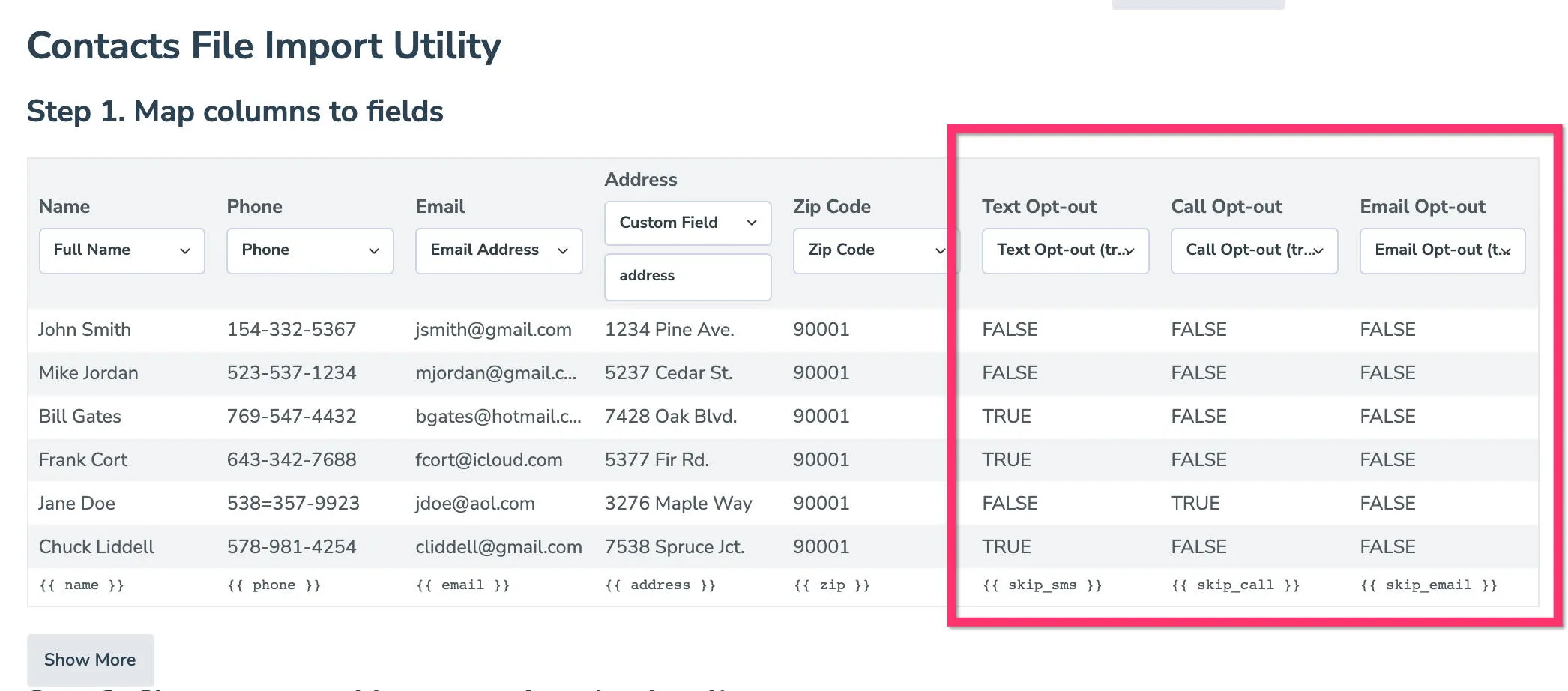Open the Zip Code mapping dropdown
Viewport: 1568px width, 691px height.
pos(875,250)
